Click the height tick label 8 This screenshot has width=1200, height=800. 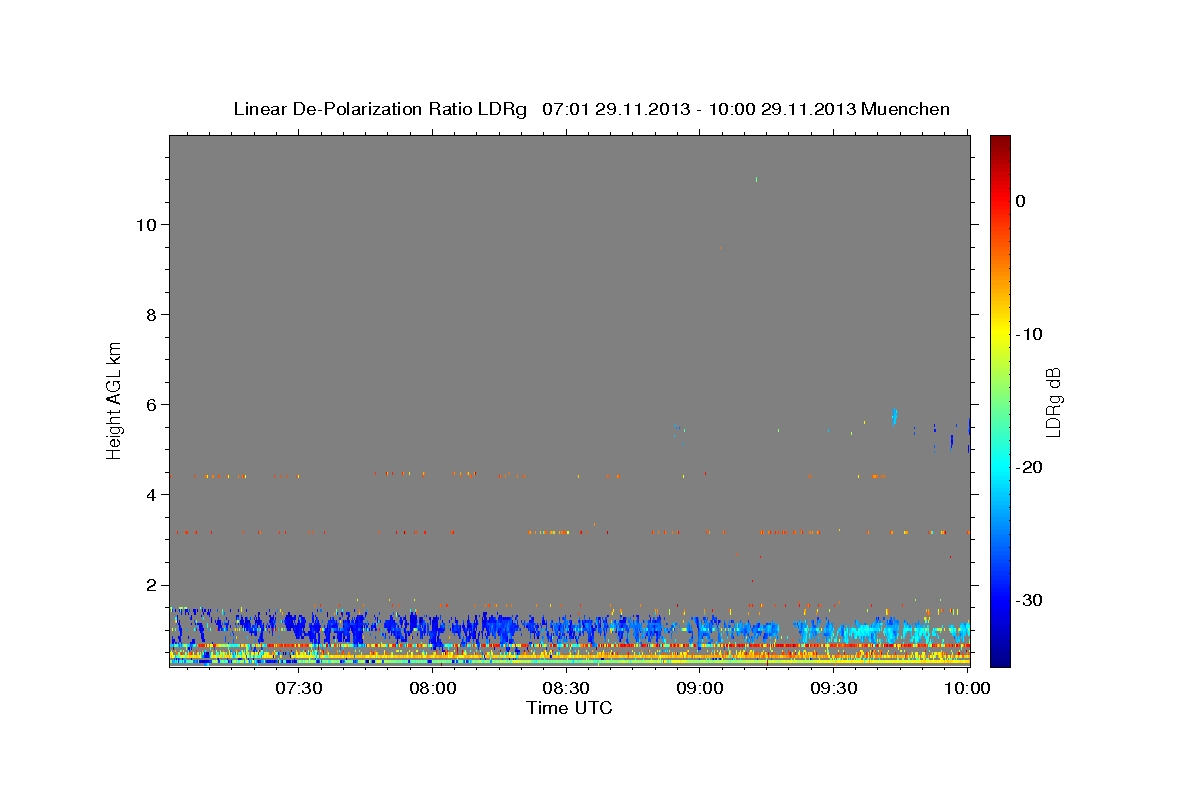point(150,315)
